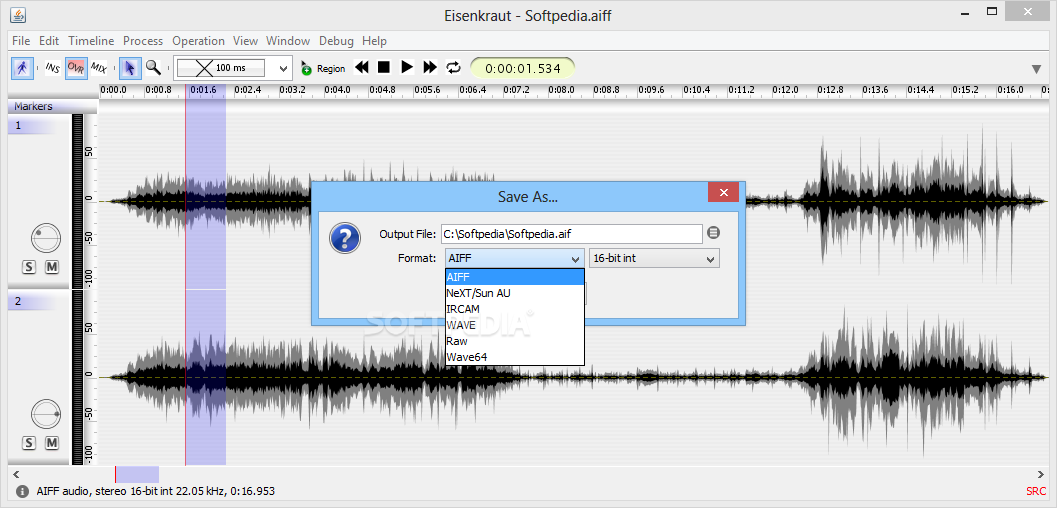Select INS insert edit mode
The image size is (1057, 508).
(53, 68)
